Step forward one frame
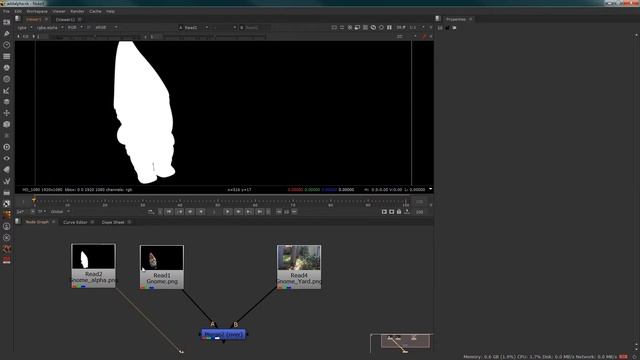The image size is (640, 360). 238,211
